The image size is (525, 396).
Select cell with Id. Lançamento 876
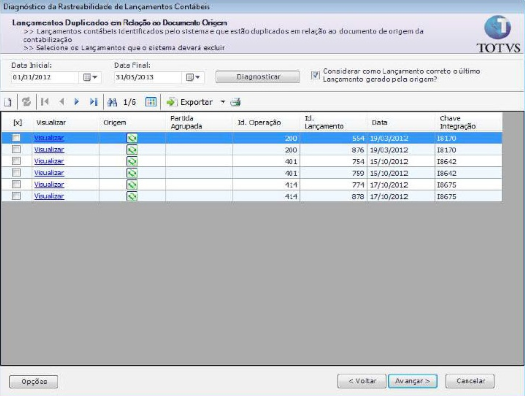[x=333, y=150]
